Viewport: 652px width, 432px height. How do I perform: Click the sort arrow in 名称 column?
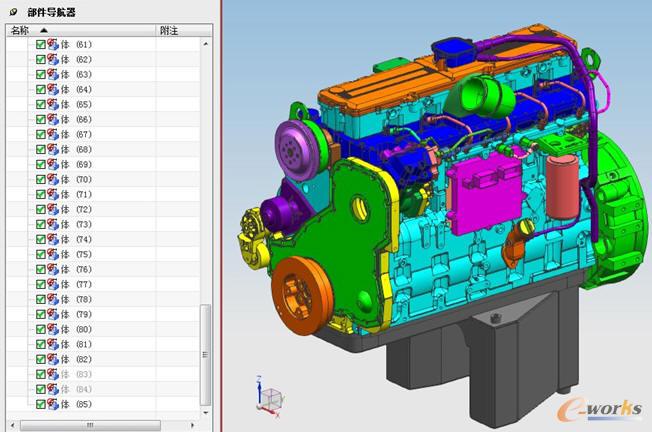(x=44, y=31)
